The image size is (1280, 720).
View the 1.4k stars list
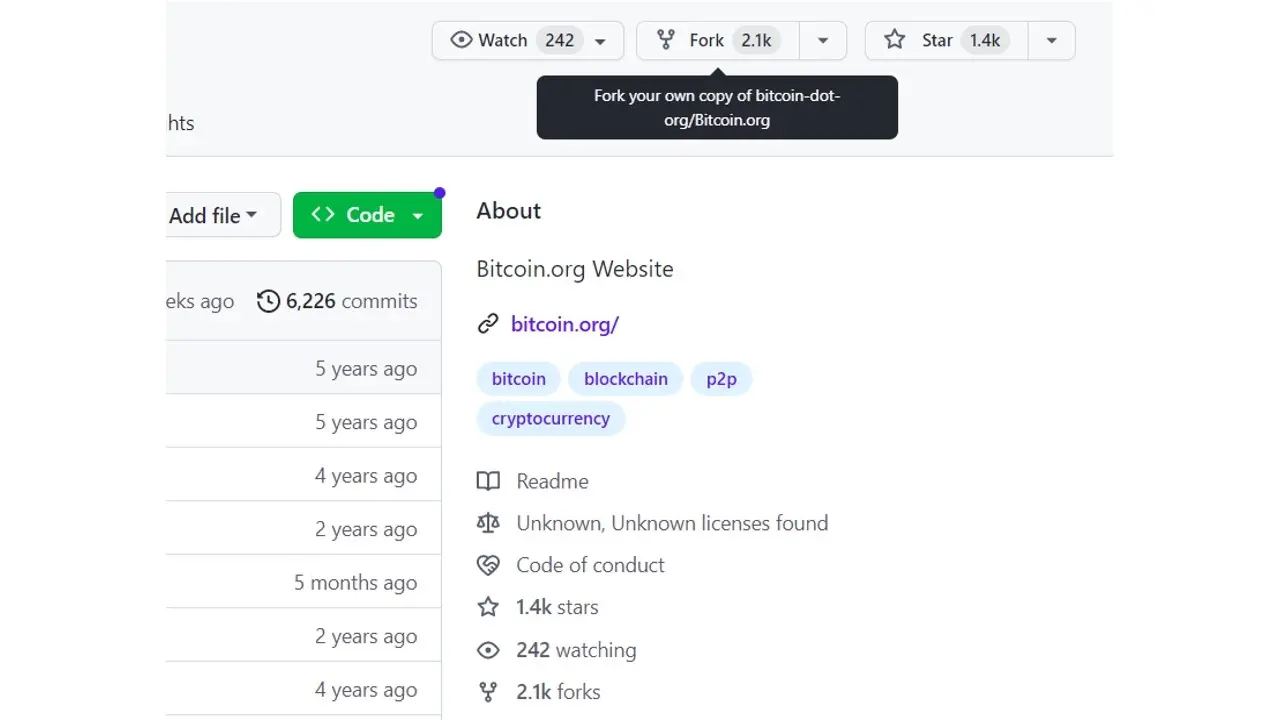(557, 607)
